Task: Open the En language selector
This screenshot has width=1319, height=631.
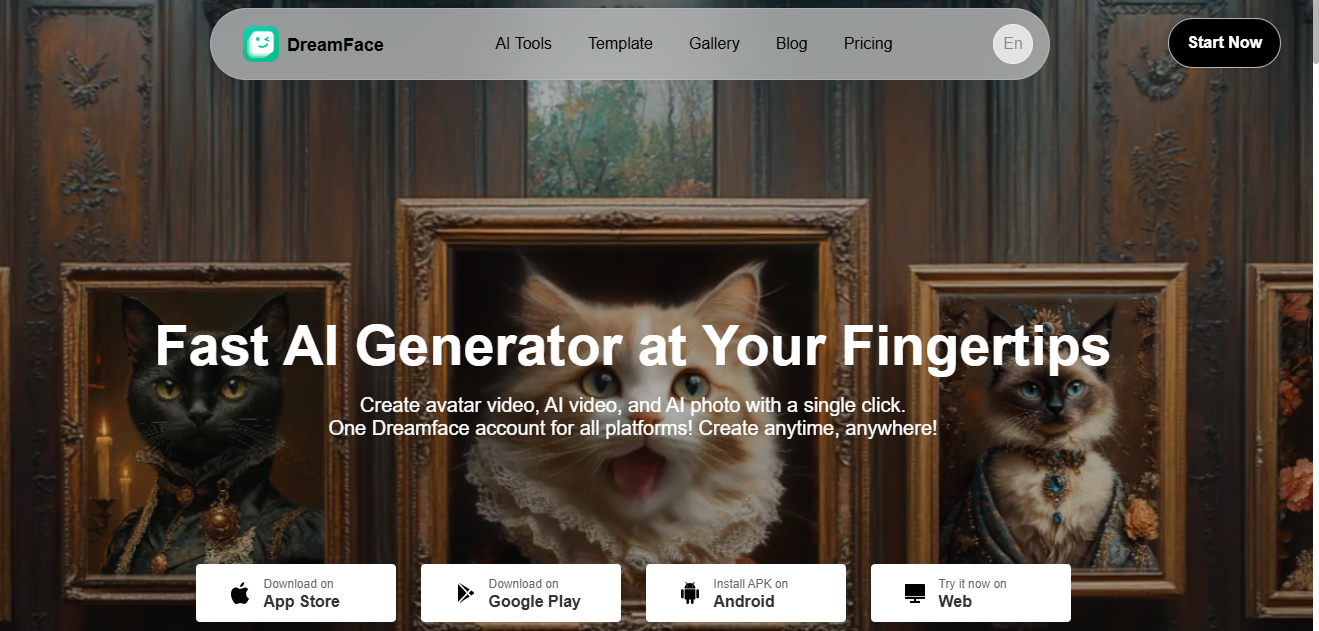Action: tap(1013, 44)
